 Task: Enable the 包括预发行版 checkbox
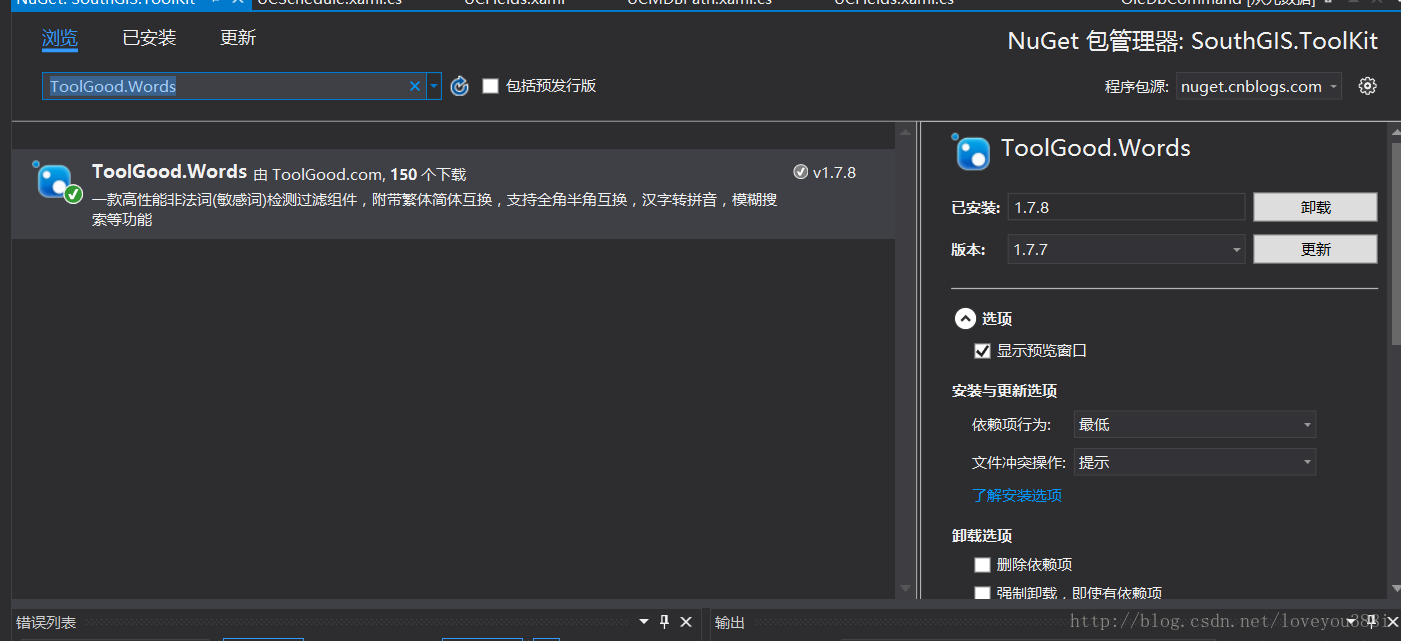pyautogui.click(x=490, y=86)
